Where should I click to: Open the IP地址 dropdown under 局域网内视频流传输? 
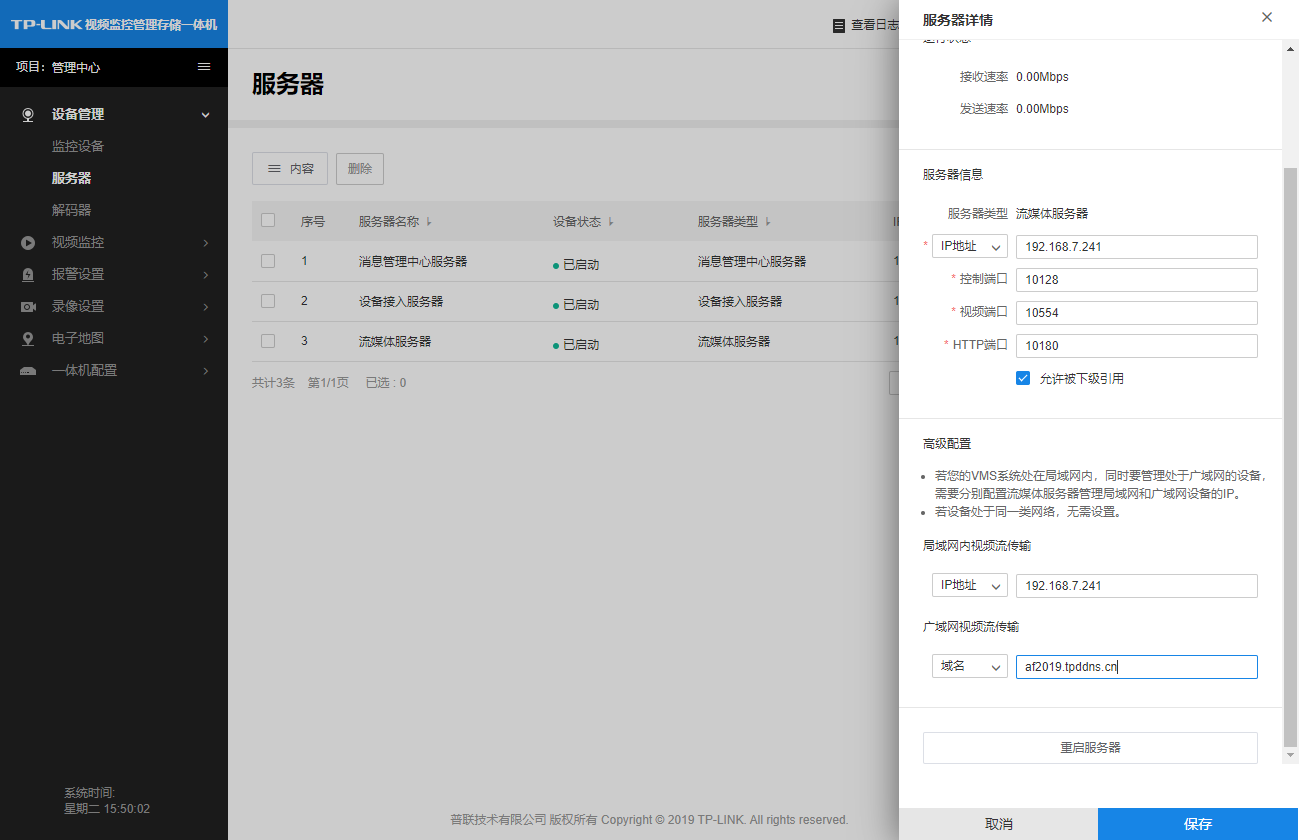click(x=969, y=586)
